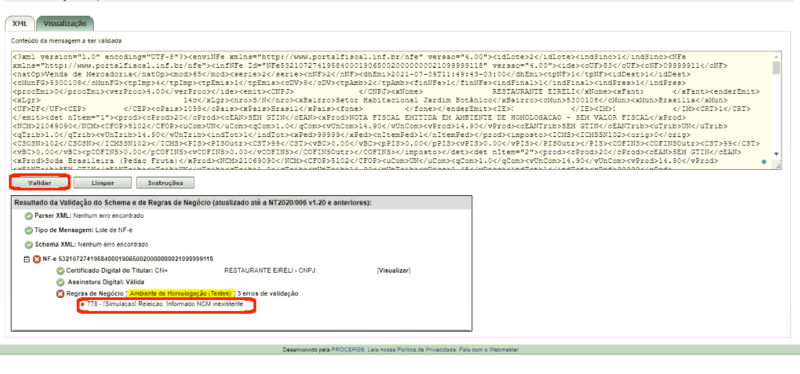800x374 pixels.
Task: Click the 'Parser XML: Nenhum erro encontrado' row
Action: click(89, 216)
